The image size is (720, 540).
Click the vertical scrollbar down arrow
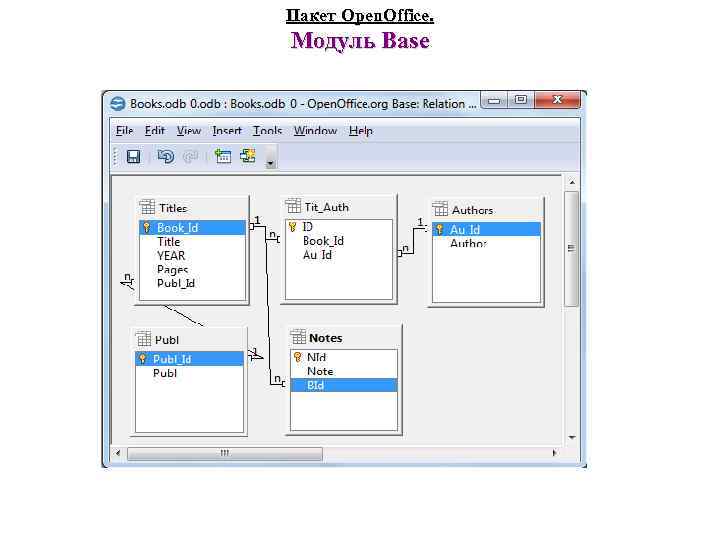pyautogui.click(x=572, y=438)
